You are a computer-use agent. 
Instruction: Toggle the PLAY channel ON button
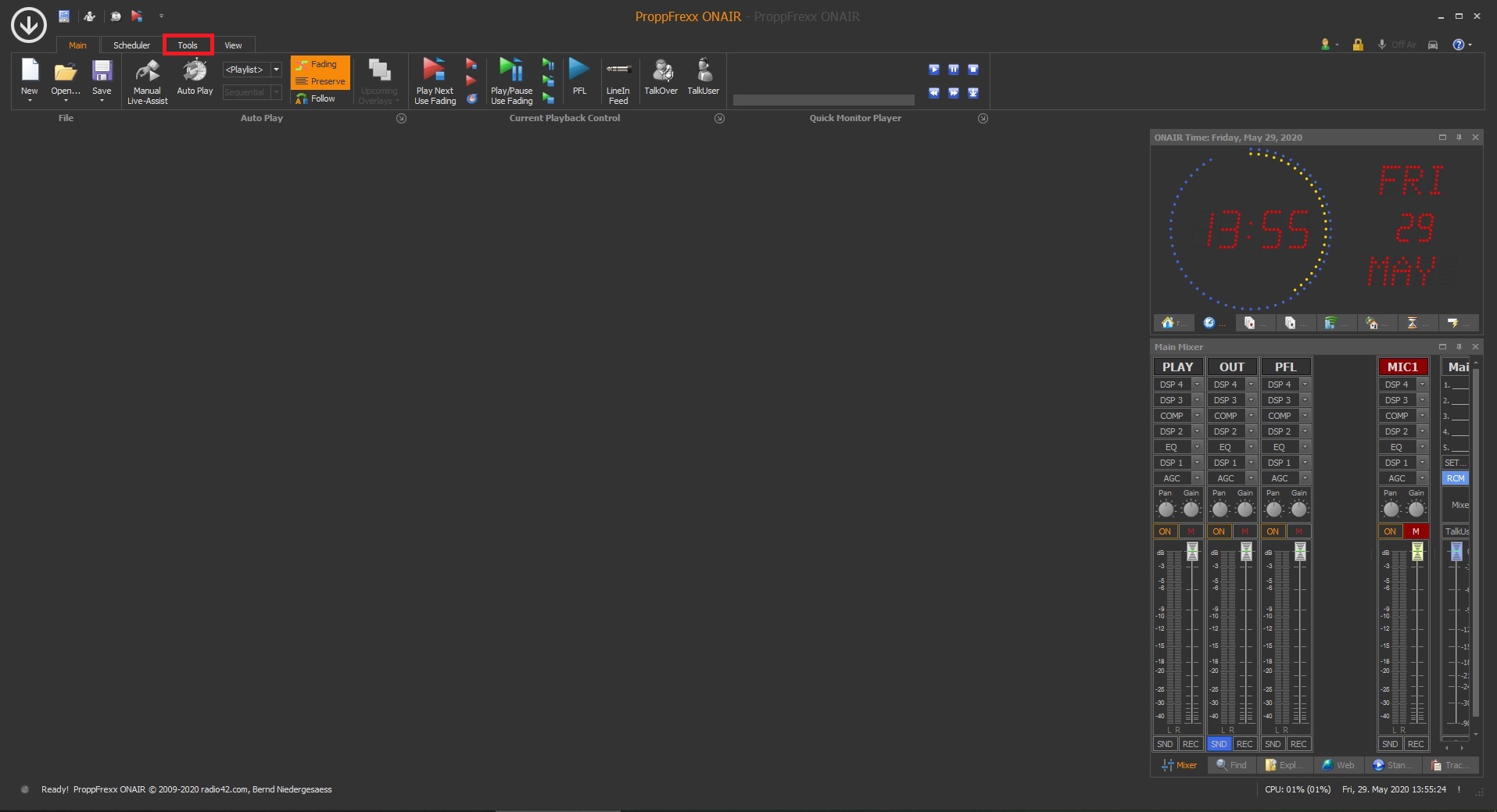(x=1165, y=531)
